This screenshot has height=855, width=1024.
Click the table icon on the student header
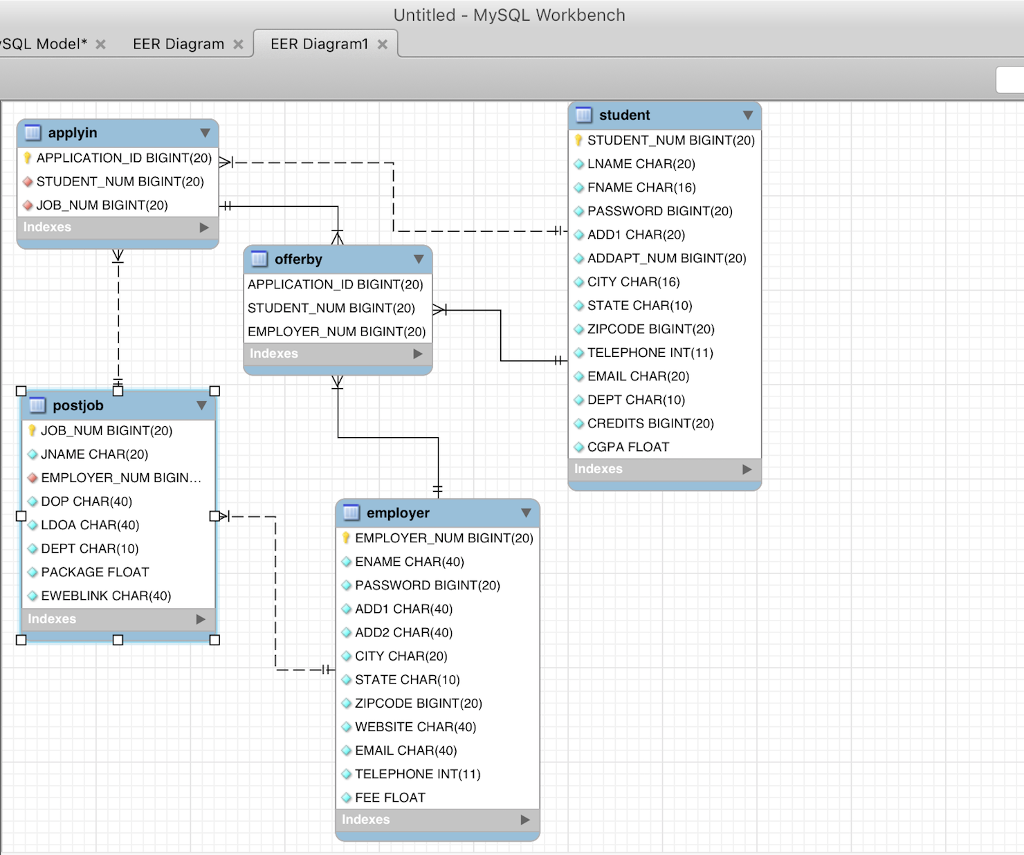583,115
